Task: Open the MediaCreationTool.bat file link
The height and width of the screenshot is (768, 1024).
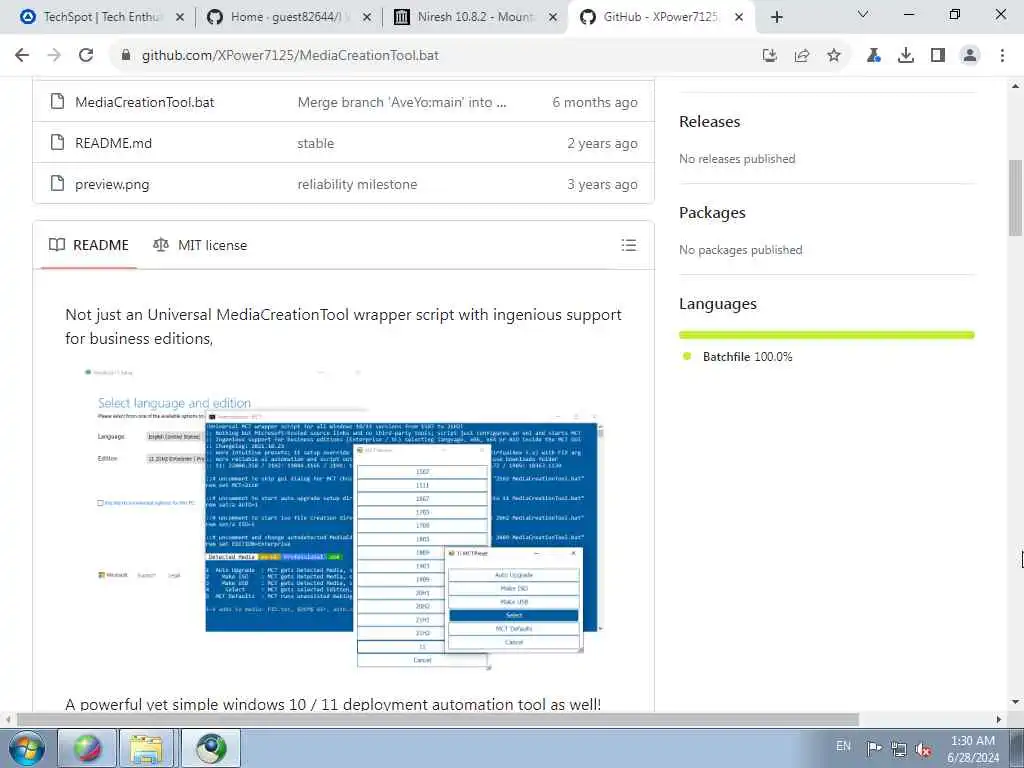Action: (144, 102)
